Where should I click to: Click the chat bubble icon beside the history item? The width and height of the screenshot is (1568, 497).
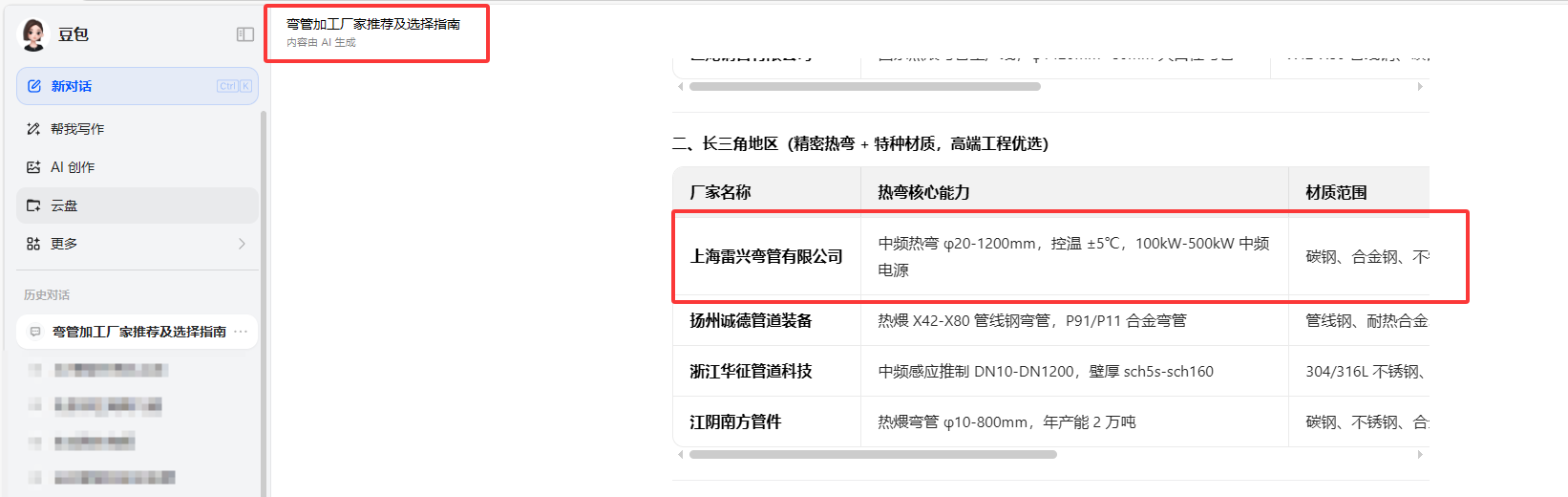click(x=35, y=332)
